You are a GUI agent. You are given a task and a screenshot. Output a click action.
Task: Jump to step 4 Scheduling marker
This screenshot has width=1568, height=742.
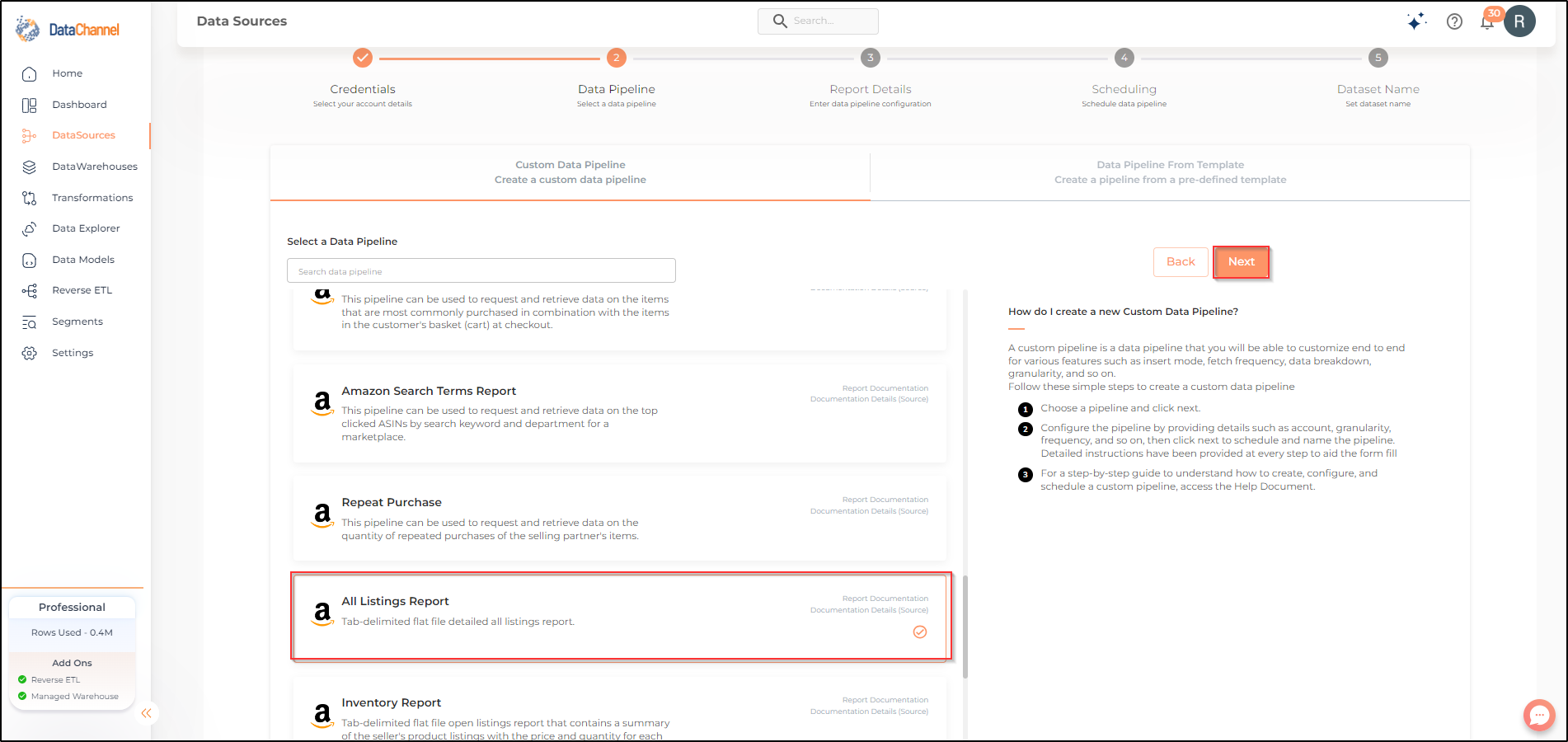click(1124, 58)
